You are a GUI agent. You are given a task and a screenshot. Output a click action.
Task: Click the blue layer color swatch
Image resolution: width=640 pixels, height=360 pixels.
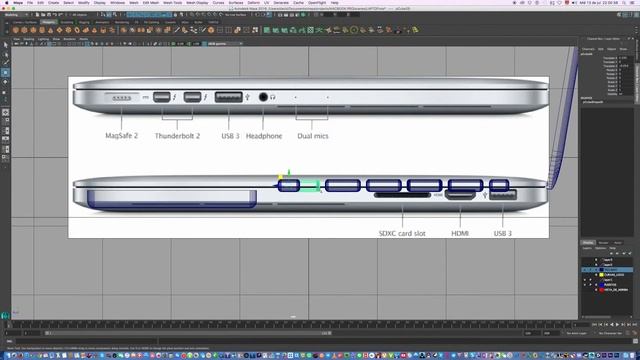point(601,284)
